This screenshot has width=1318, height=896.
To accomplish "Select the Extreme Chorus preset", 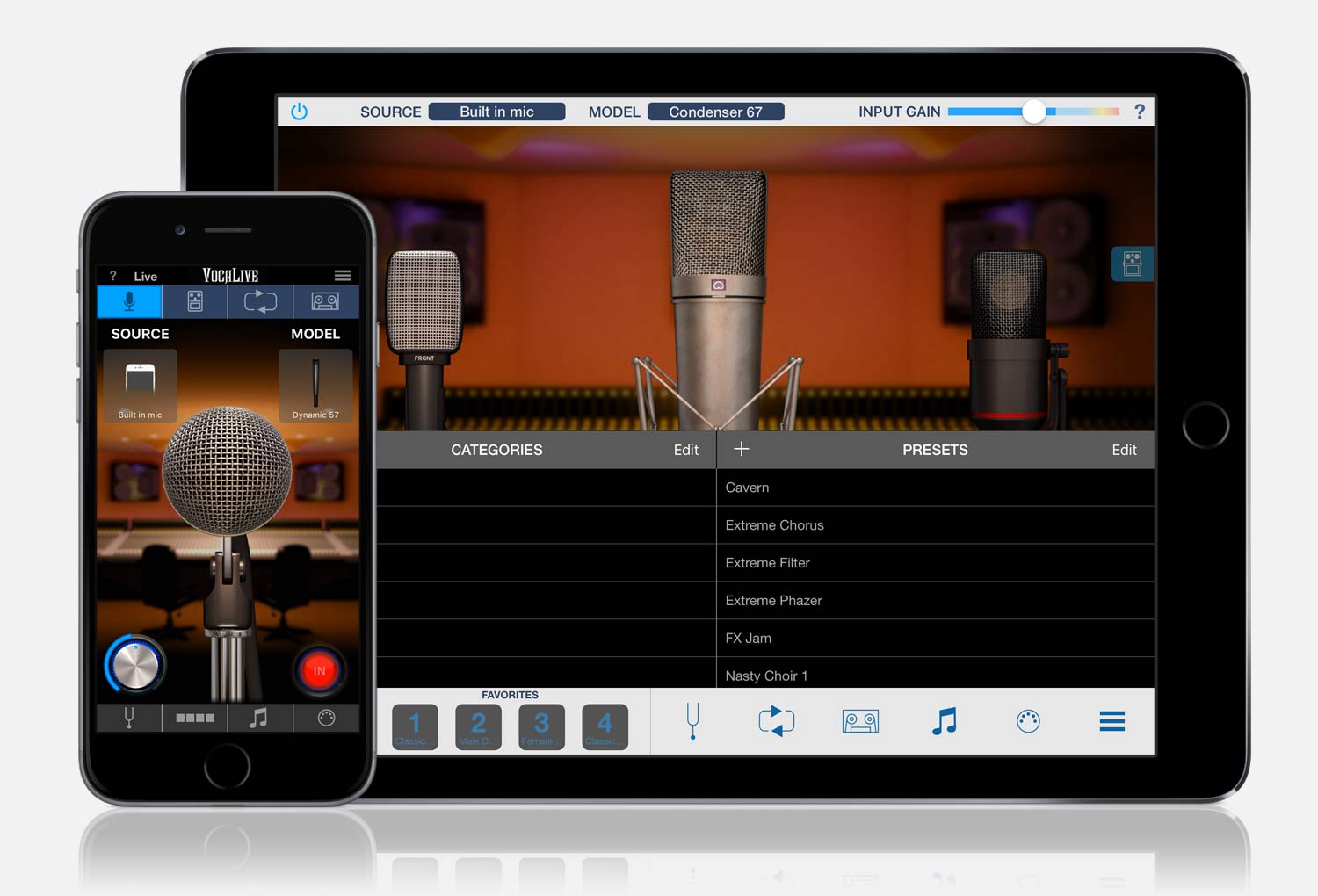I will click(774, 524).
